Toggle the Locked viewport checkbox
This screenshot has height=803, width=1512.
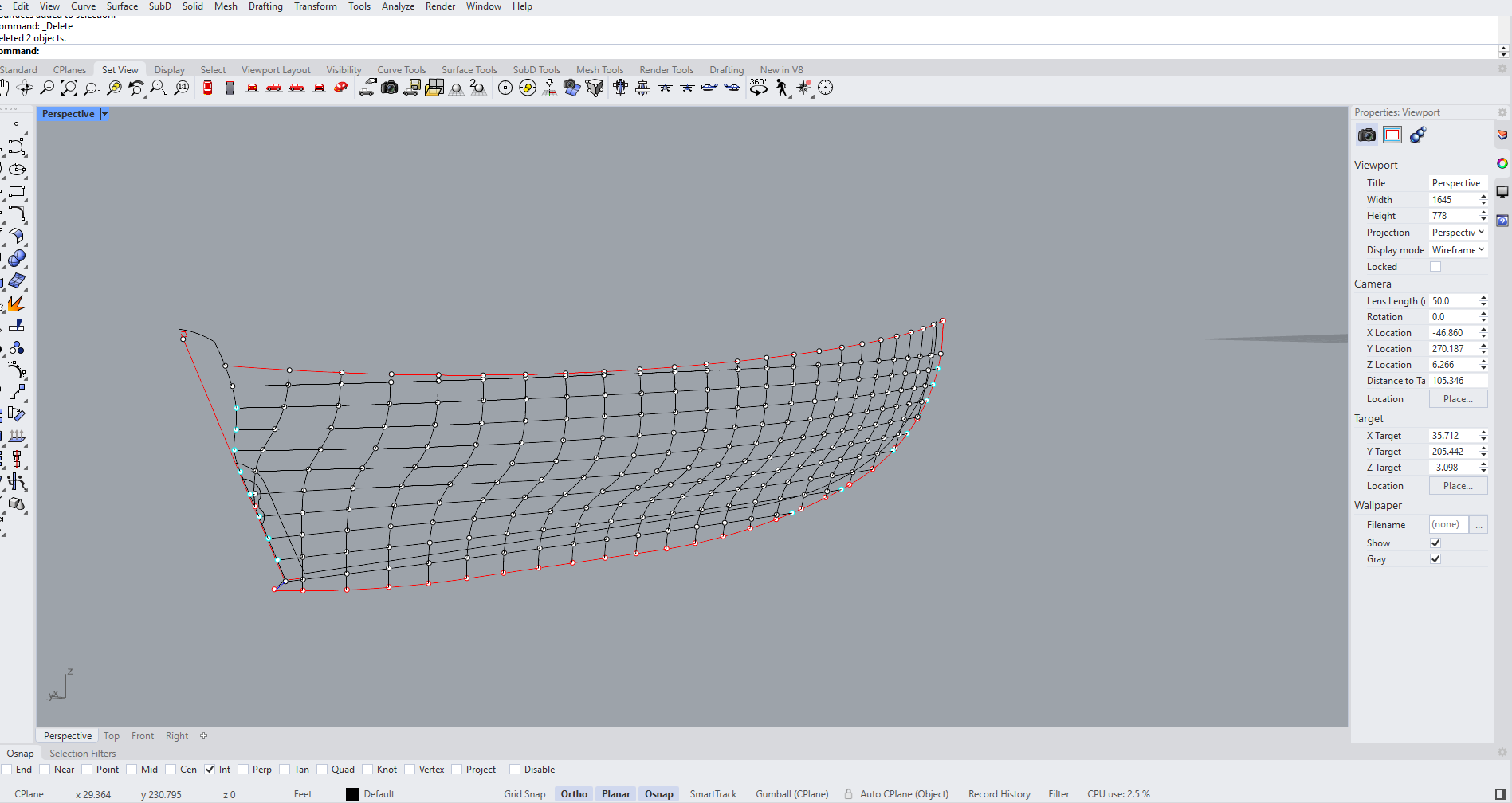pyautogui.click(x=1435, y=267)
